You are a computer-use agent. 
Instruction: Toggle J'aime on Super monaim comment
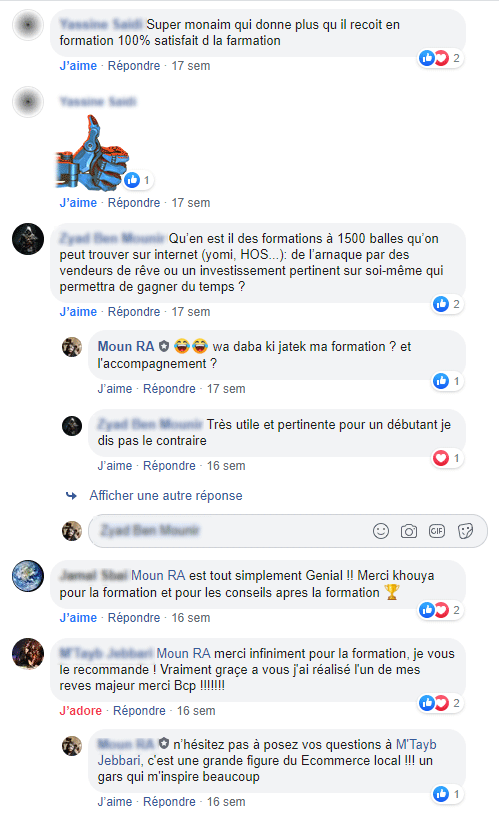tap(78, 66)
